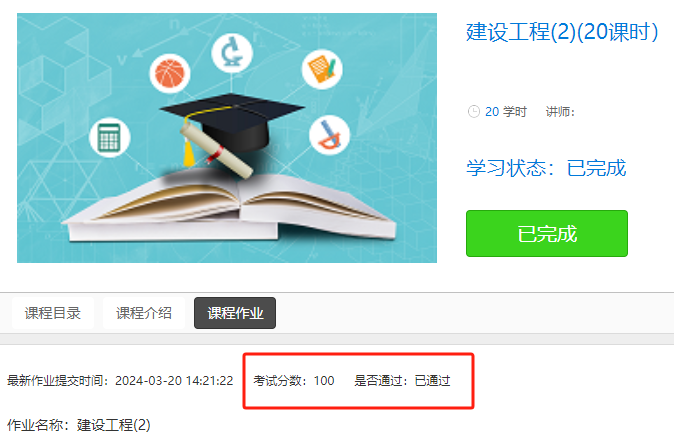Click the green 已完成 button
Viewport: 674px width, 443px height.
coord(547,233)
